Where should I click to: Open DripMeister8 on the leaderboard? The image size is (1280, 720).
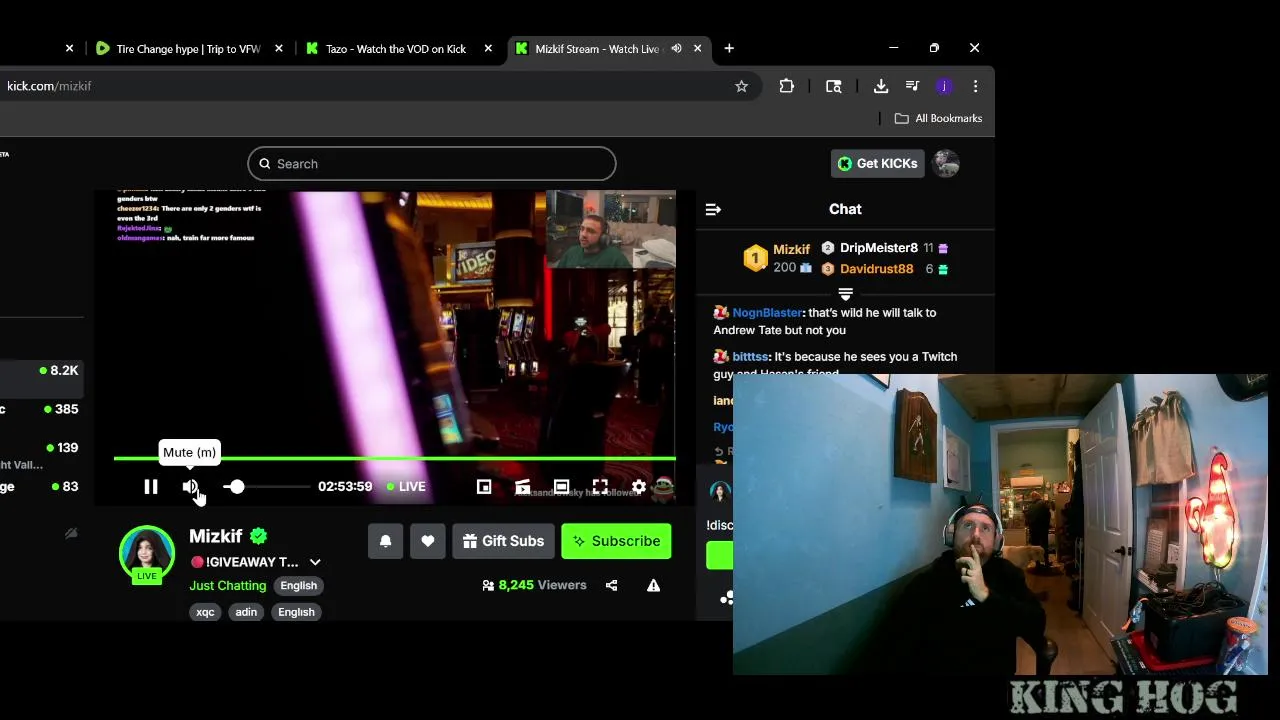[x=879, y=248]
